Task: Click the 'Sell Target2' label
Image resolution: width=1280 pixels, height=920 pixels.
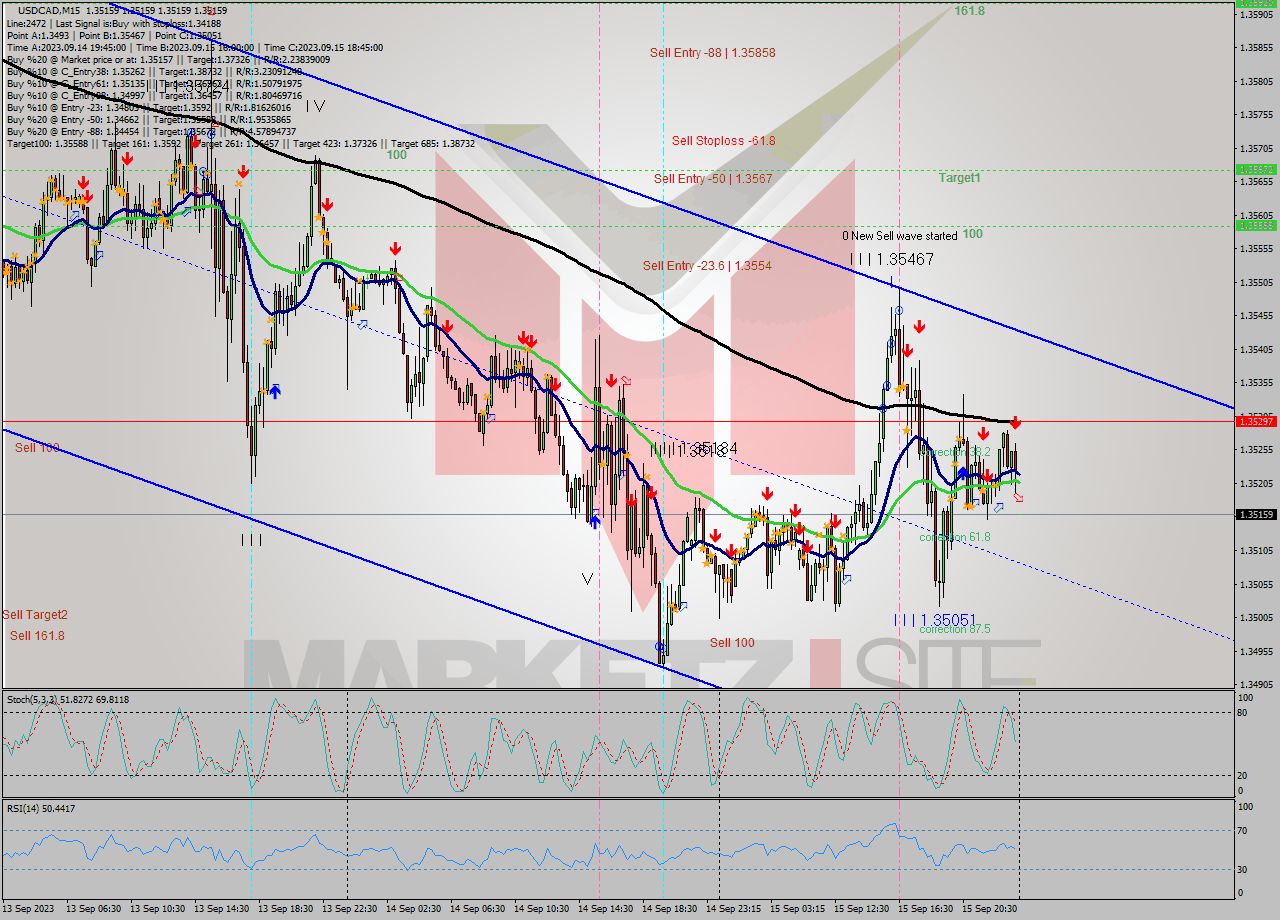Action: (35, 615)
